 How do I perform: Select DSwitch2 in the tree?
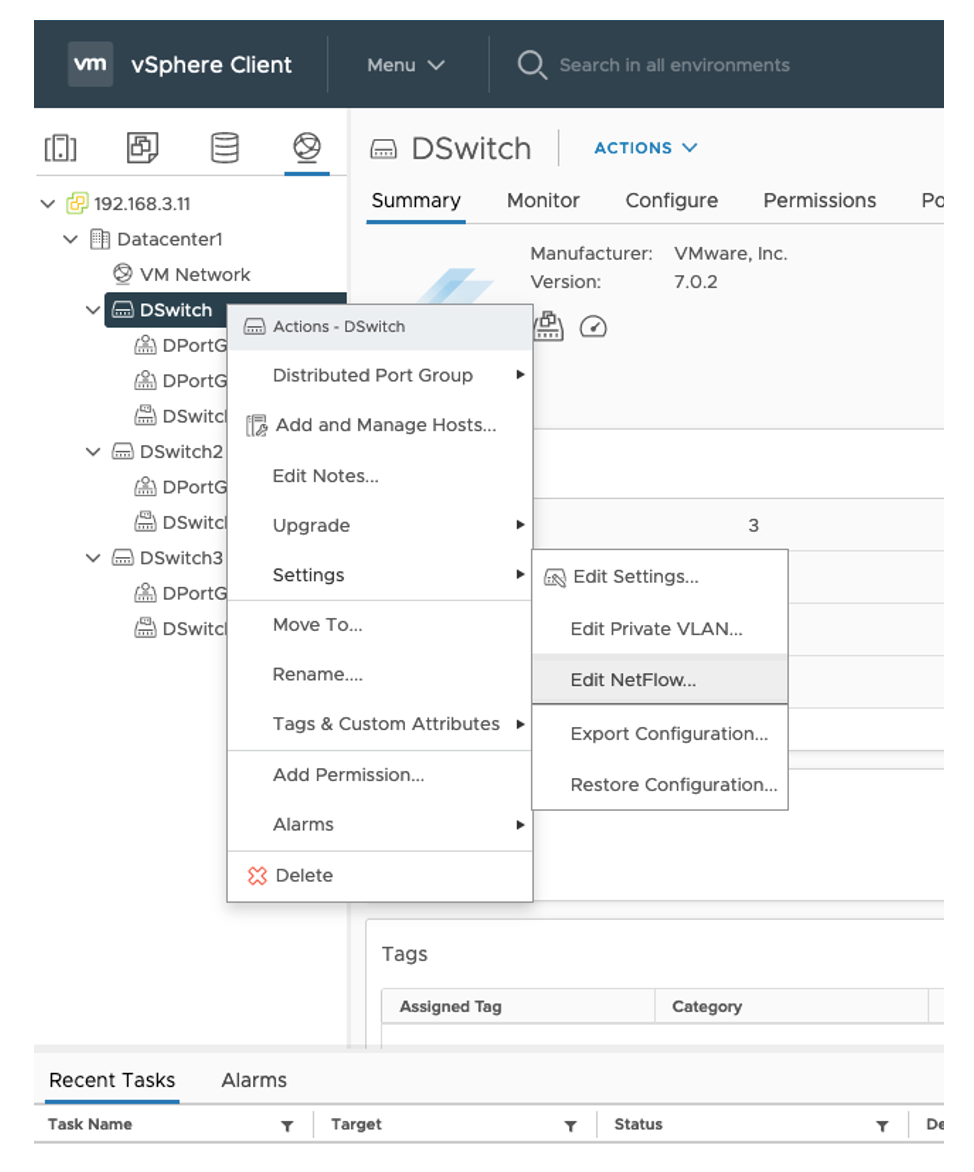pyautogui.click(x=181, y=451)
